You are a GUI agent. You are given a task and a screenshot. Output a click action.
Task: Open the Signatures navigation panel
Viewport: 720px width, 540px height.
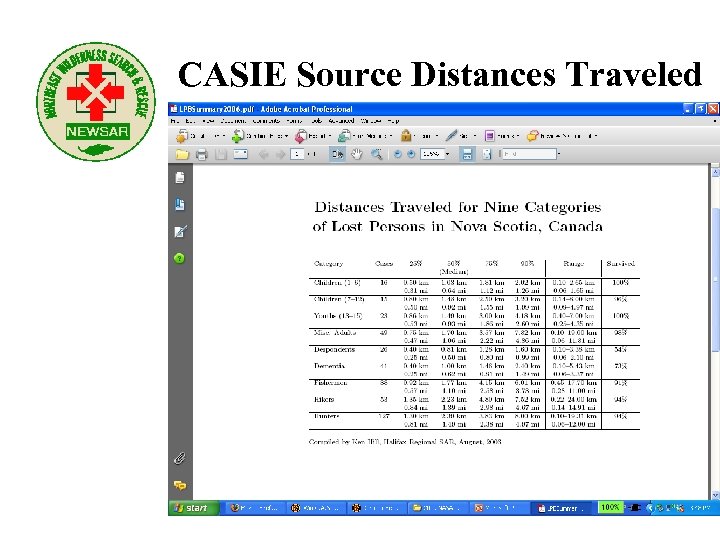coord(180,231)
